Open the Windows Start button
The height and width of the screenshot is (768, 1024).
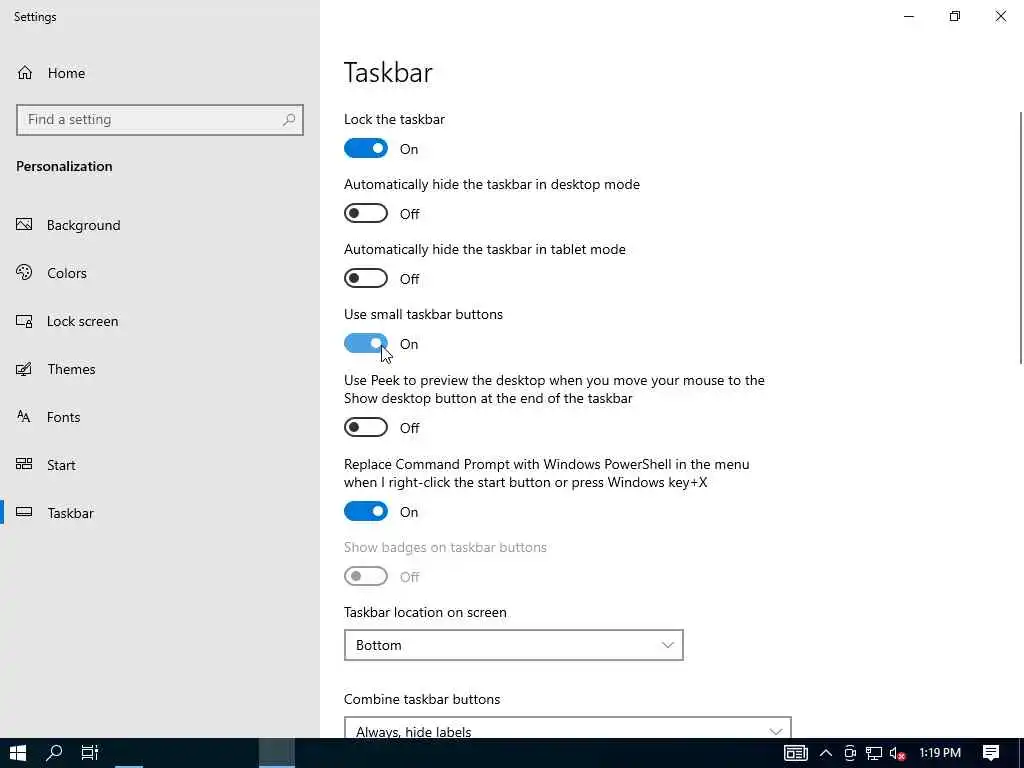click(x=18, y=753)
